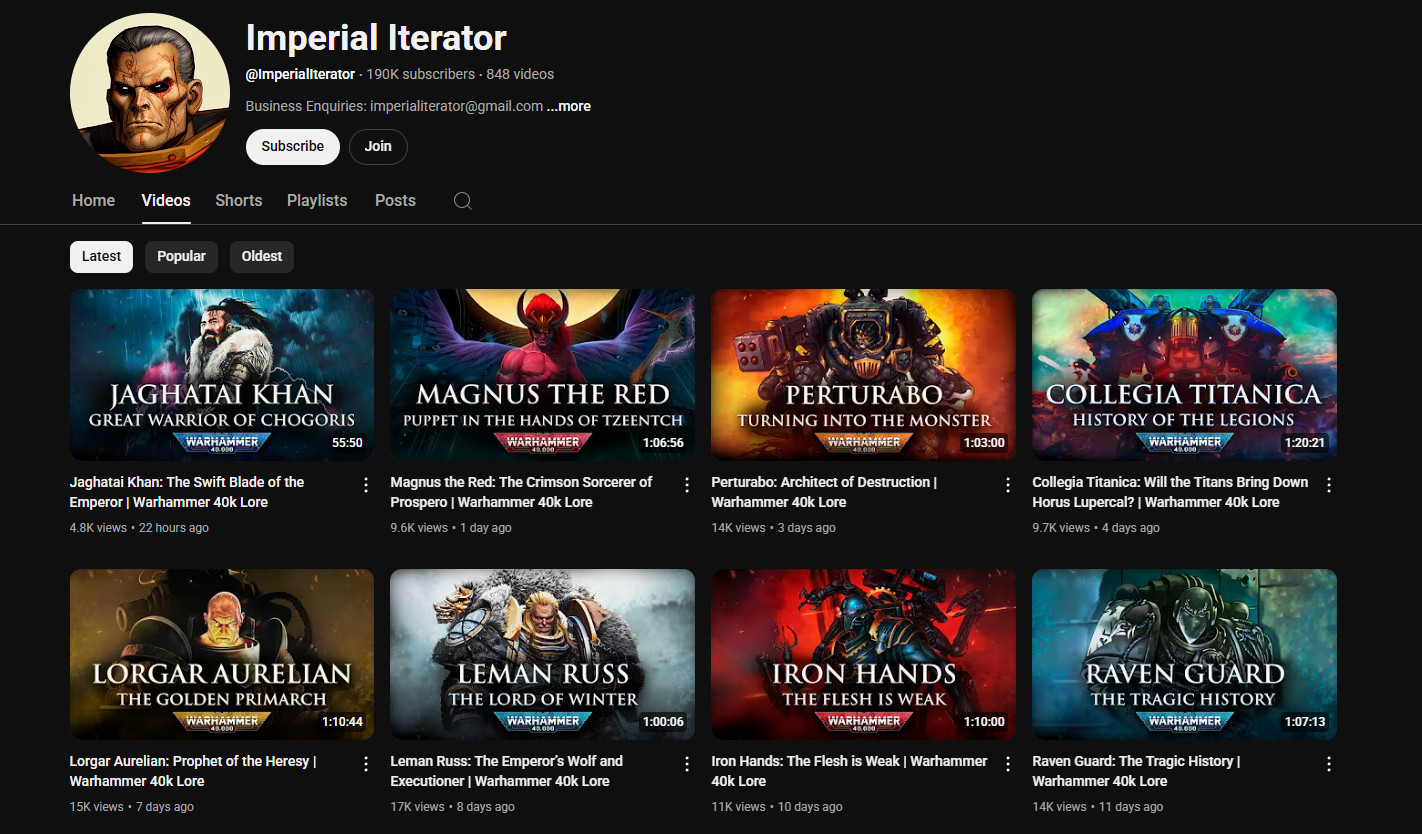Play the Collegia Titanica thumbnail
Screen dimensions: 1422x834
(x=1184, y=375)
